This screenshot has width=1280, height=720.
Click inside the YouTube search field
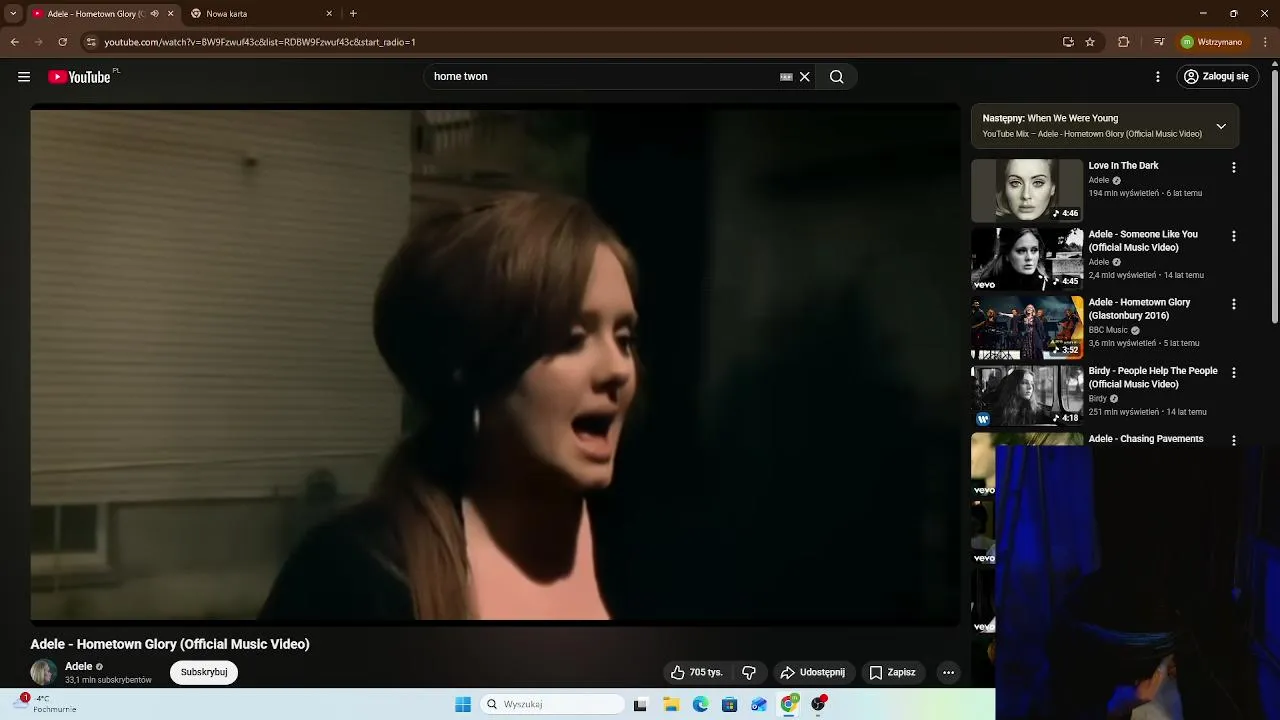(x=600, y=77)
